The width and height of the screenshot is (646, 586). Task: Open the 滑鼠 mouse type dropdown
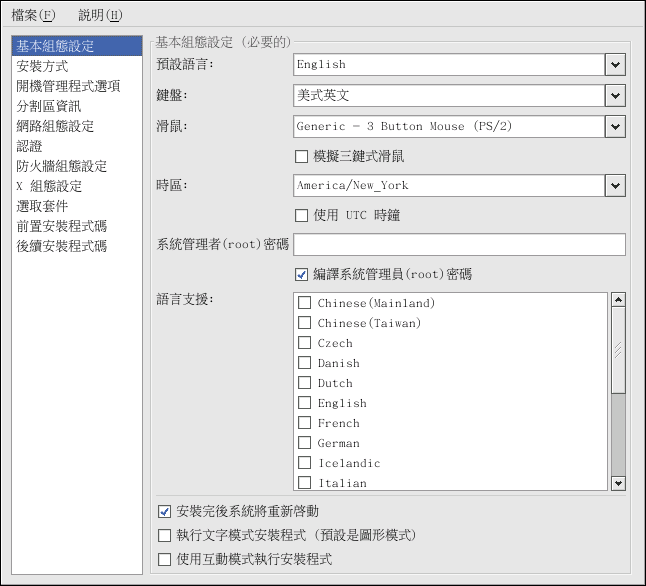[615, 127]
